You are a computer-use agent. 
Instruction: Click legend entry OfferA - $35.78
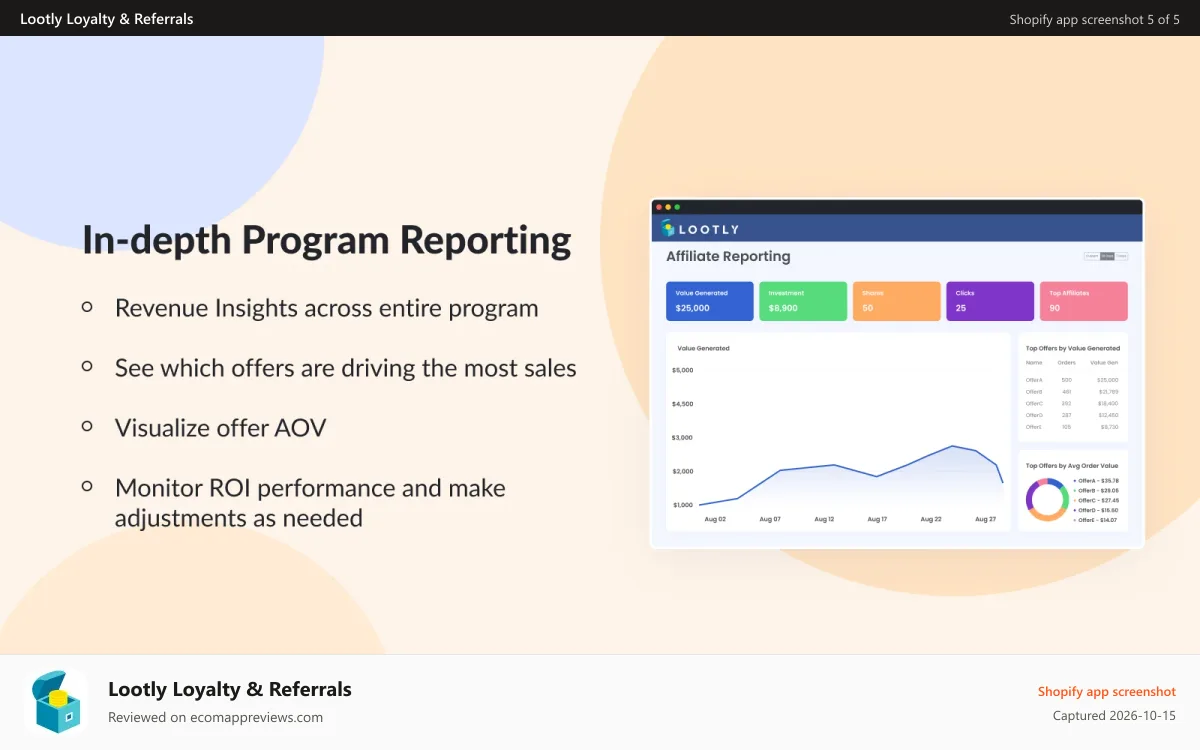(x=1097, y=481)
